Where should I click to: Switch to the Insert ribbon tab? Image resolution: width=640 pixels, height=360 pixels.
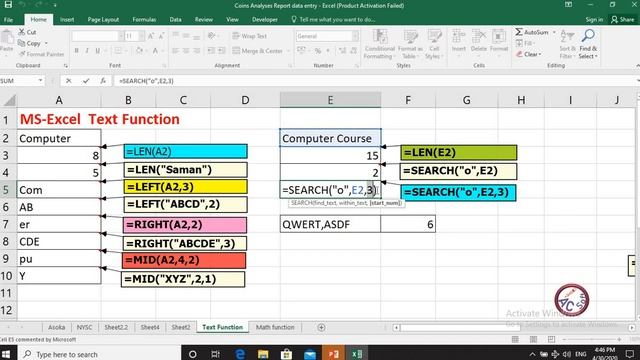click(x=67, y=20)
